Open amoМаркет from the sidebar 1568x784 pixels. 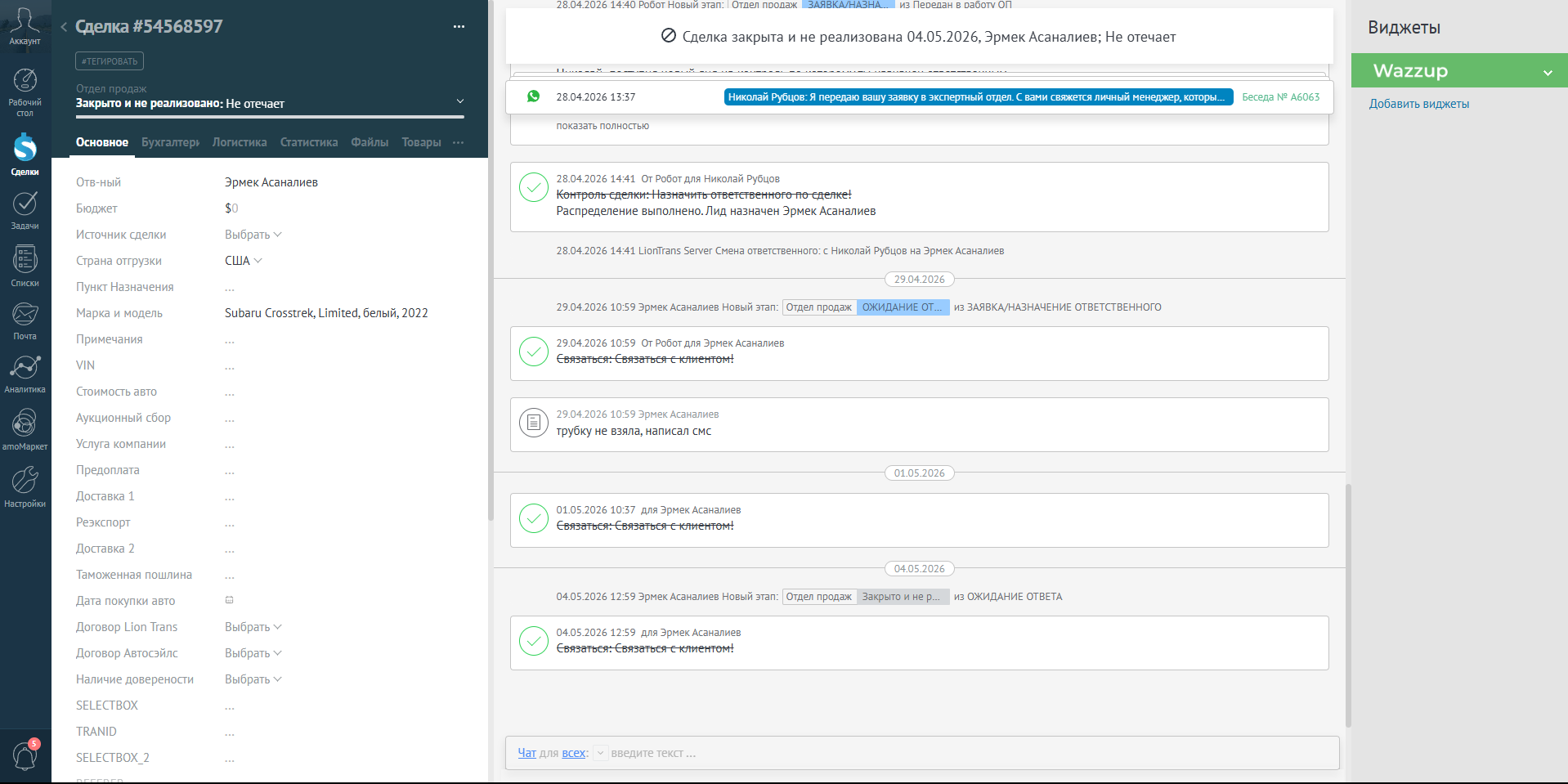point(25,429)
